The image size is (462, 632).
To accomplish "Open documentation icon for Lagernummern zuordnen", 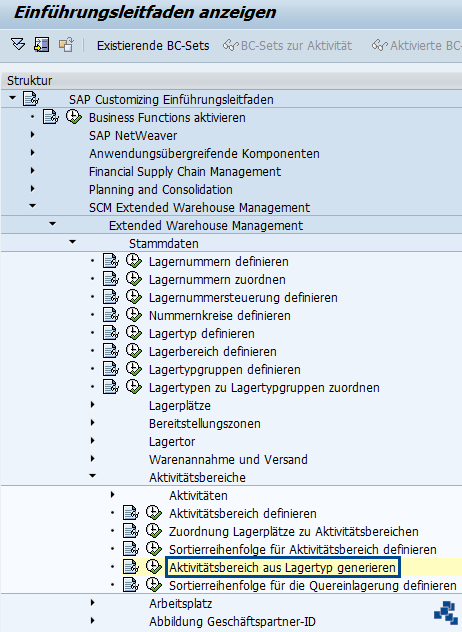I will coord(111,279).
